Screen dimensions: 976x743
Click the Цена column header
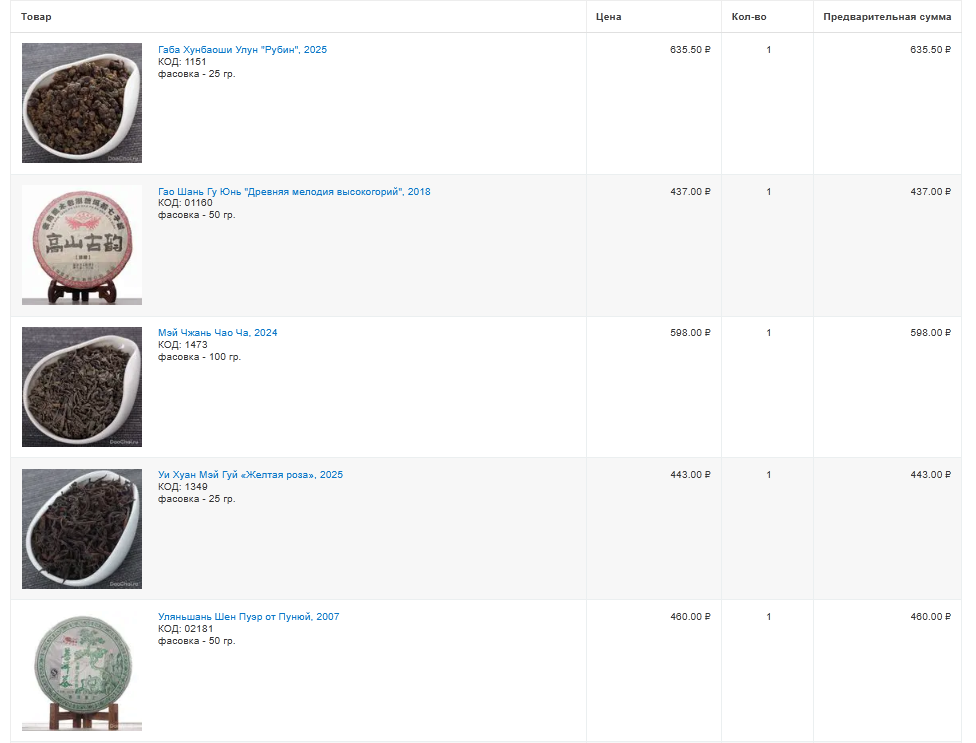tap(608, 17)
